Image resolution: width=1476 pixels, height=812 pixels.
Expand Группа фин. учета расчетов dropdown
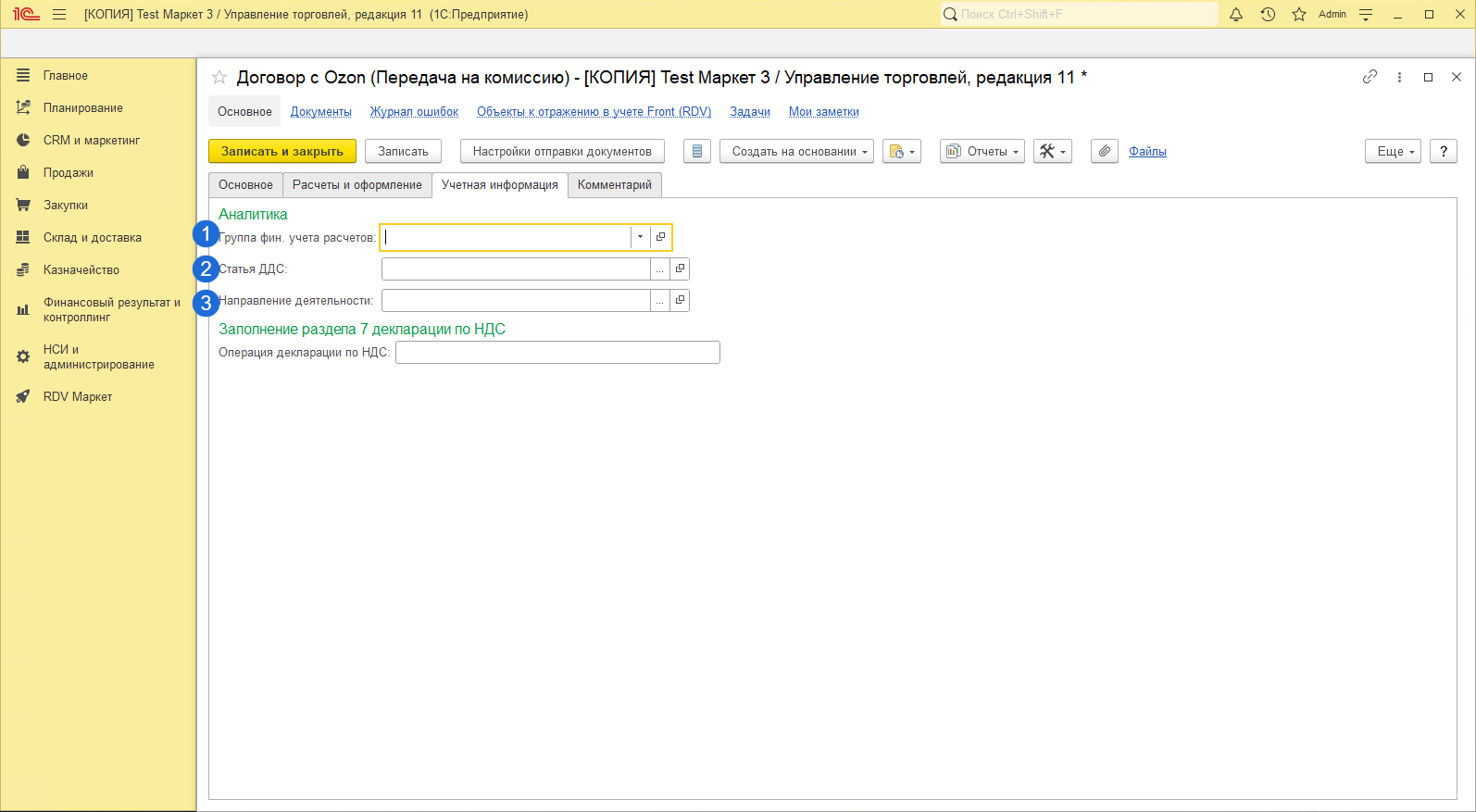click(x=640, y=237)
